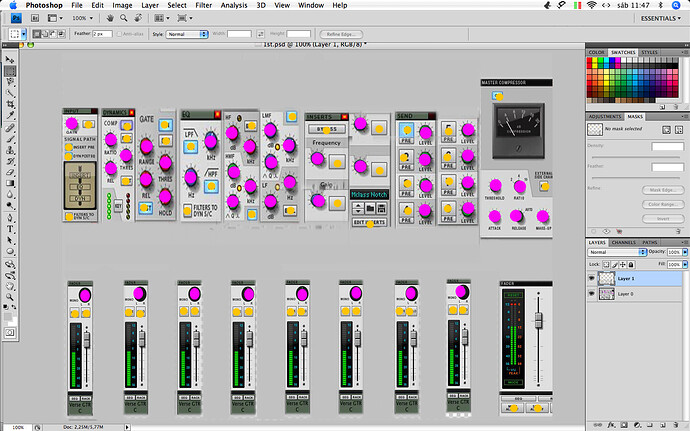The width and height of the screenshot is (690, 431).
Task: Open the Filter menu
Action: click(x=204, y=5)
